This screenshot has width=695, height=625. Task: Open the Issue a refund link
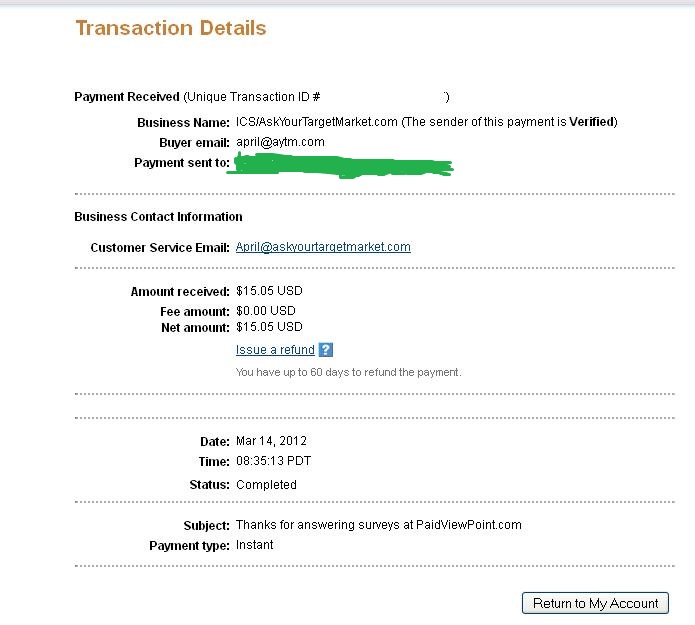[275, 350]
